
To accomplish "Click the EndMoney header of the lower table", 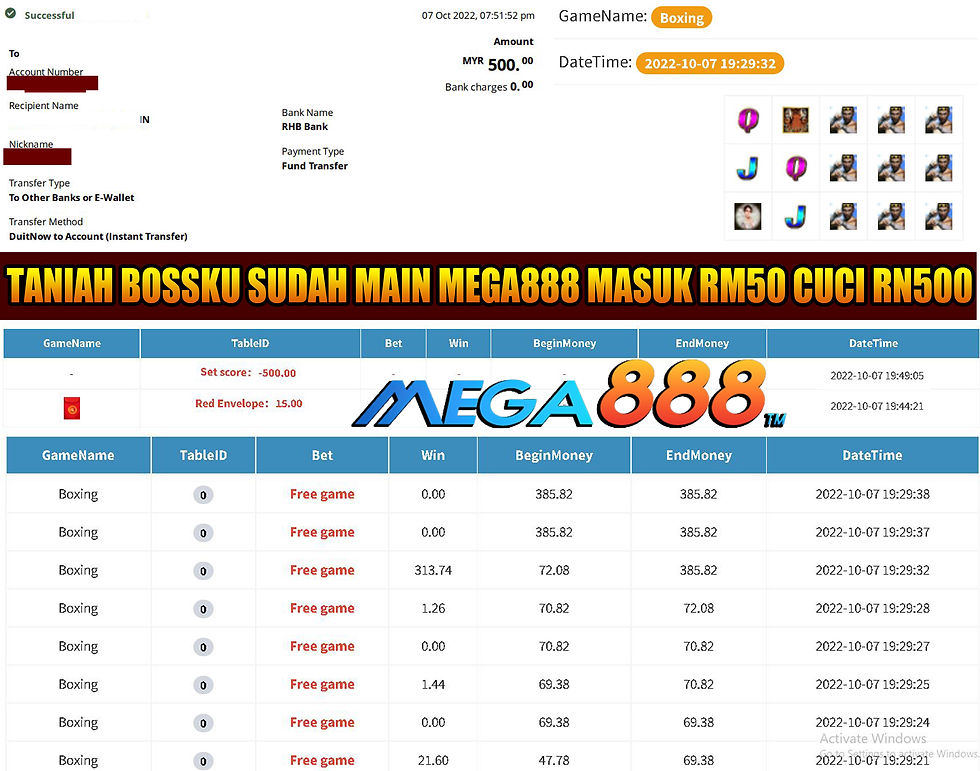I will coord(699,455).
